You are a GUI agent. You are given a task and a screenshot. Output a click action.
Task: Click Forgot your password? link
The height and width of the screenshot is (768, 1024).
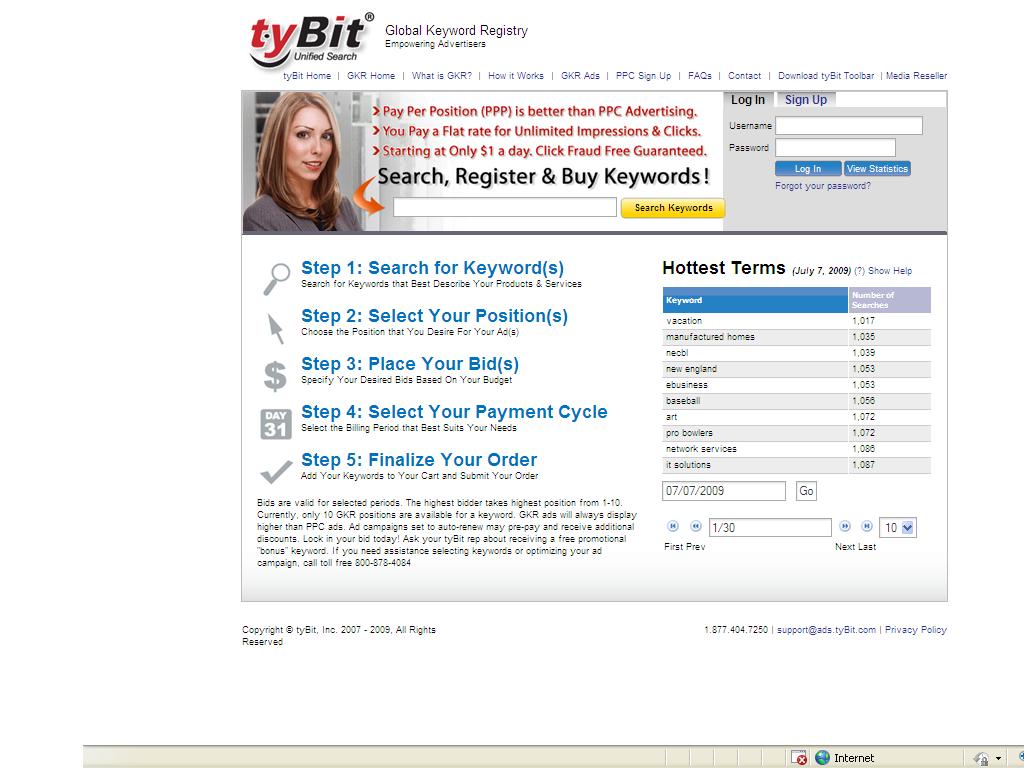823,186
